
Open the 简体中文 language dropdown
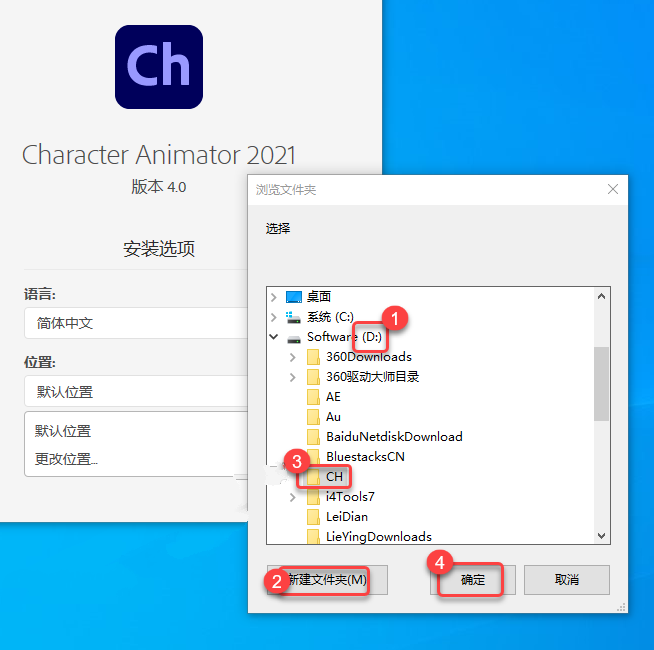point(136,323)
